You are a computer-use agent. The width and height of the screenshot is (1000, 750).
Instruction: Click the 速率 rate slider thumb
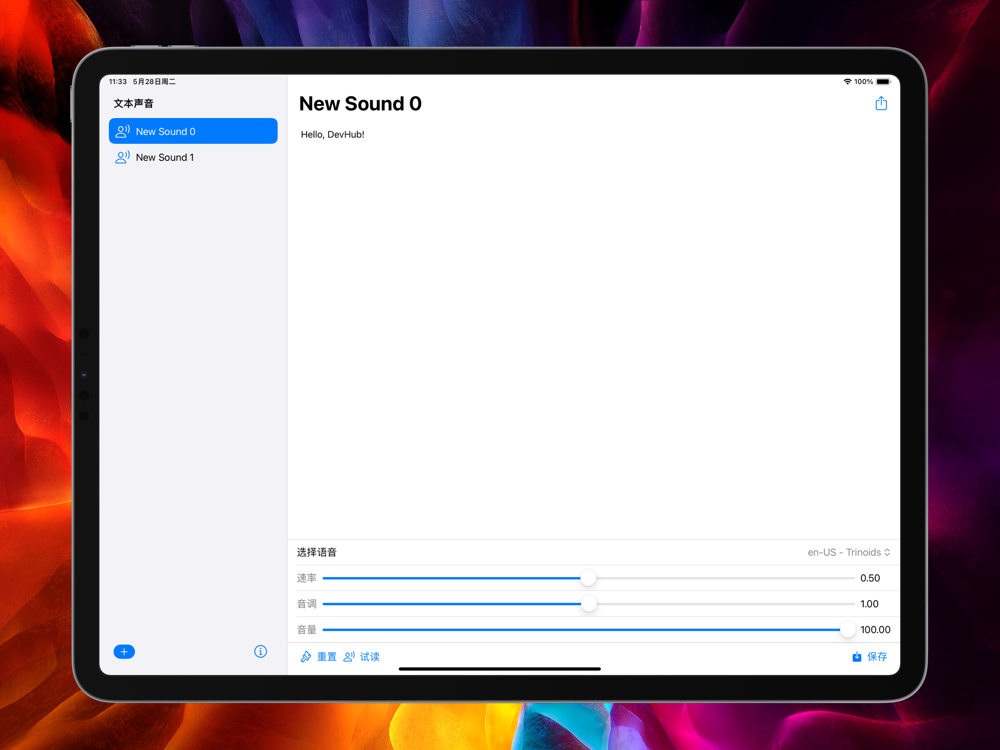click(x=588, y=578)
